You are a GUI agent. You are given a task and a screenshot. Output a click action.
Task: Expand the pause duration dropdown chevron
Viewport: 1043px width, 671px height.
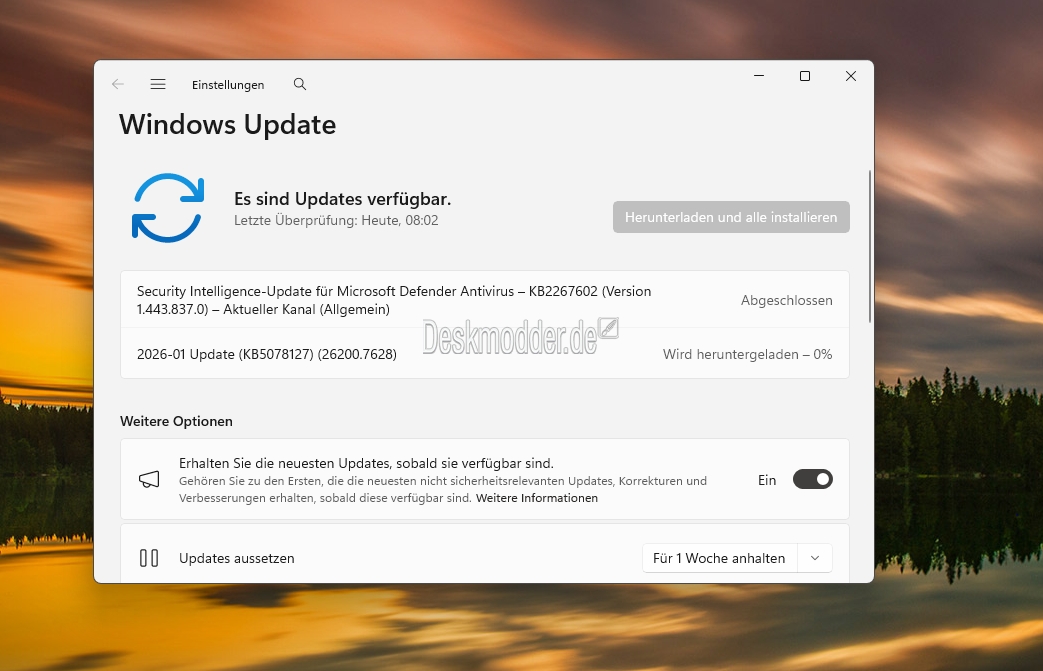pyautogui.click(x=815, y=558)
